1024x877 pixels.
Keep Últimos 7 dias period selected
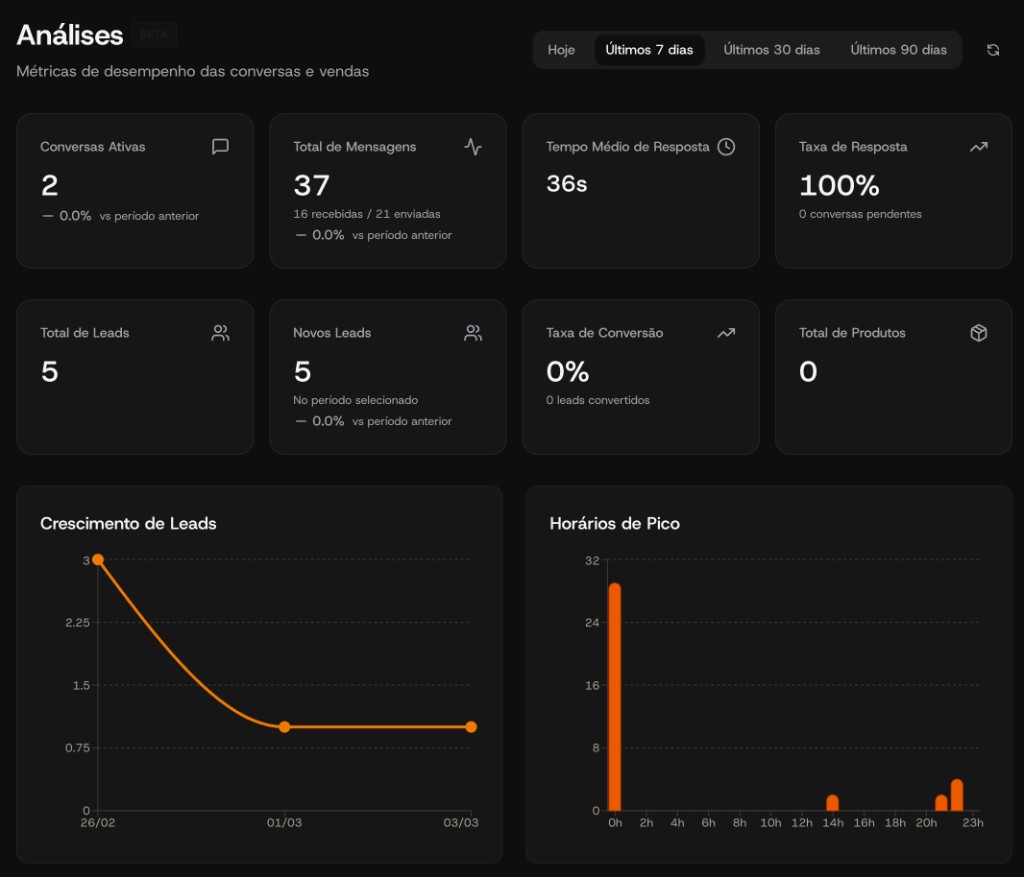click(x=649, y=49)
